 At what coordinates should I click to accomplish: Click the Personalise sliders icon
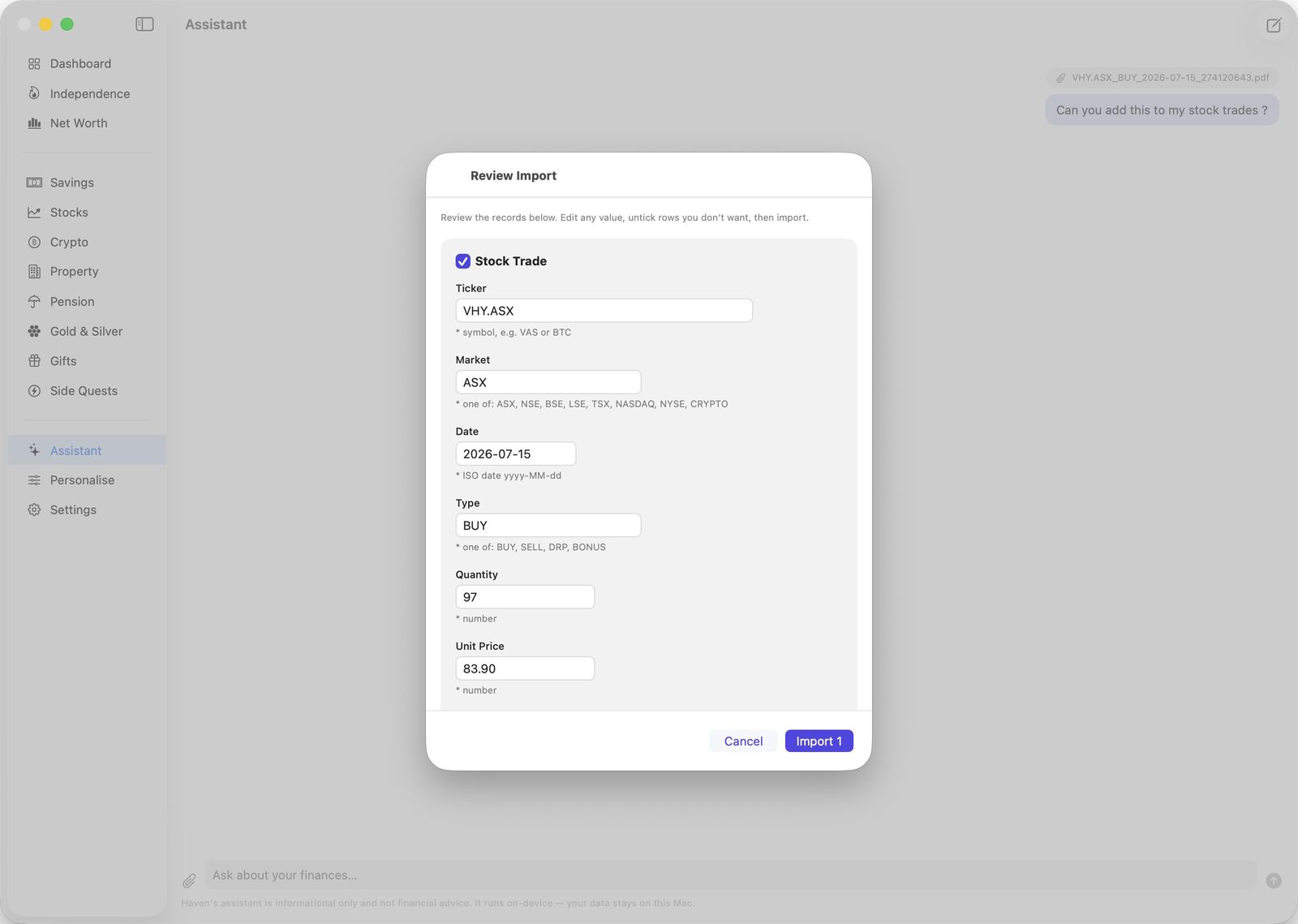pos(34,480)
